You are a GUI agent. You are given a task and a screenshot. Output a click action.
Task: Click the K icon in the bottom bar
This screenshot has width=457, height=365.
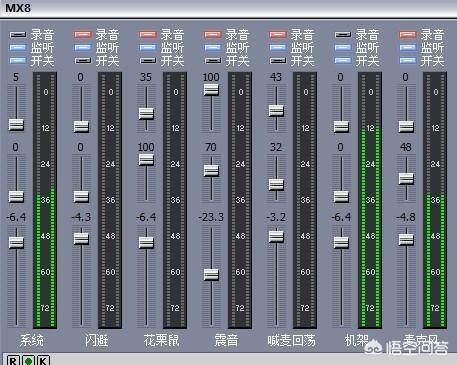43,360
